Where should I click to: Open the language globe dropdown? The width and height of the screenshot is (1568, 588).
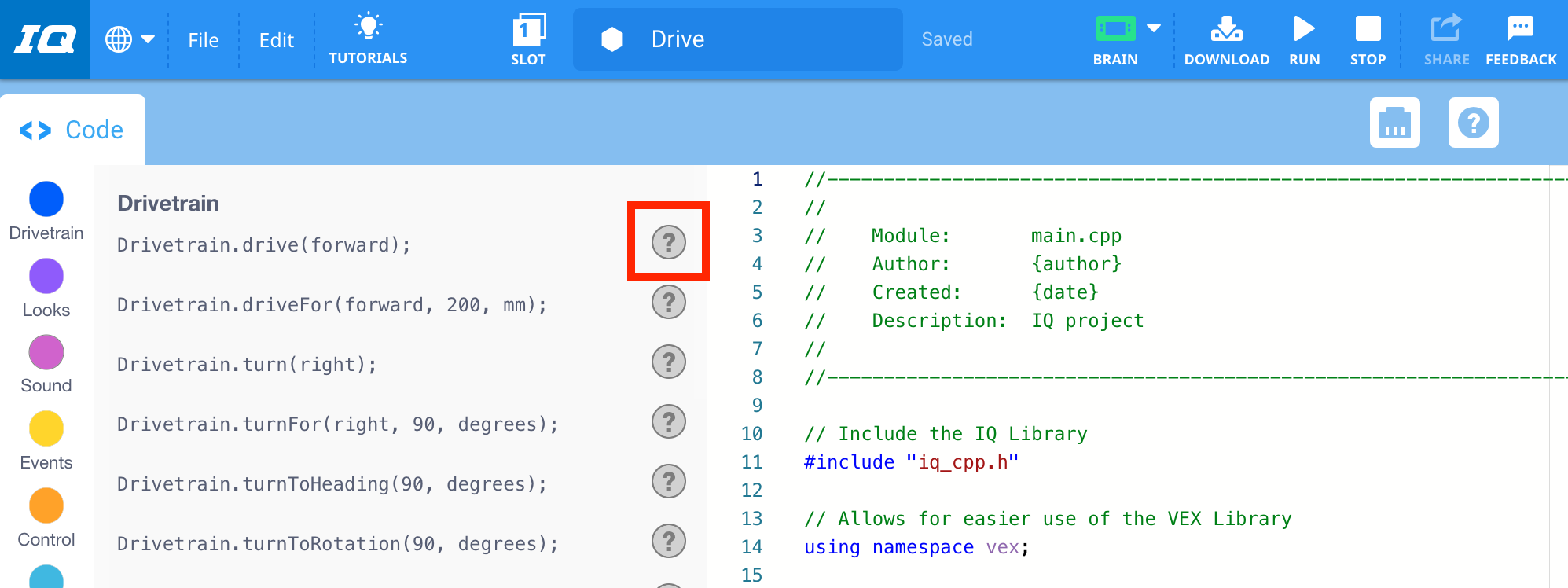click(130, 39)
